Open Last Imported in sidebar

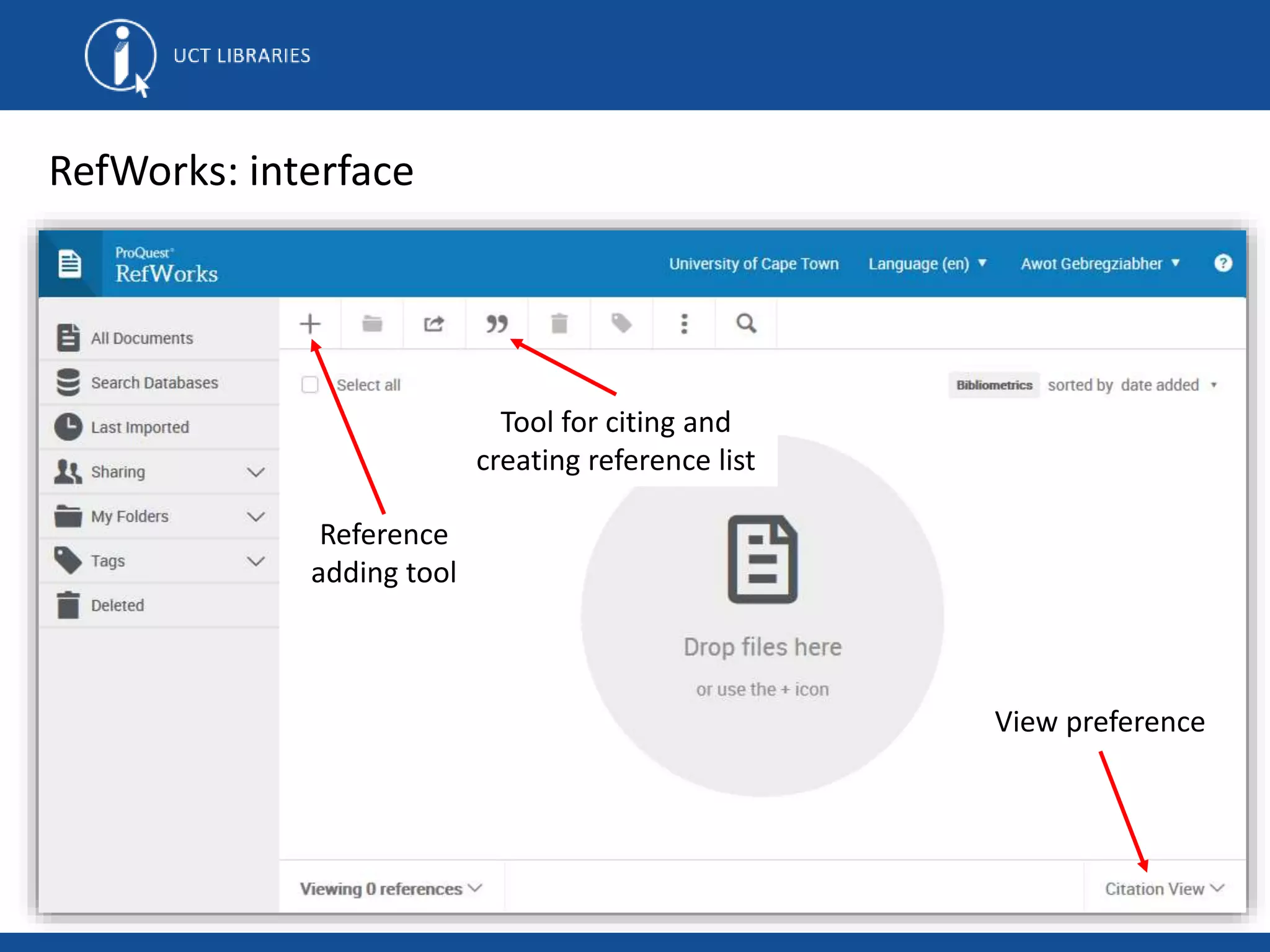coord(159,427)
